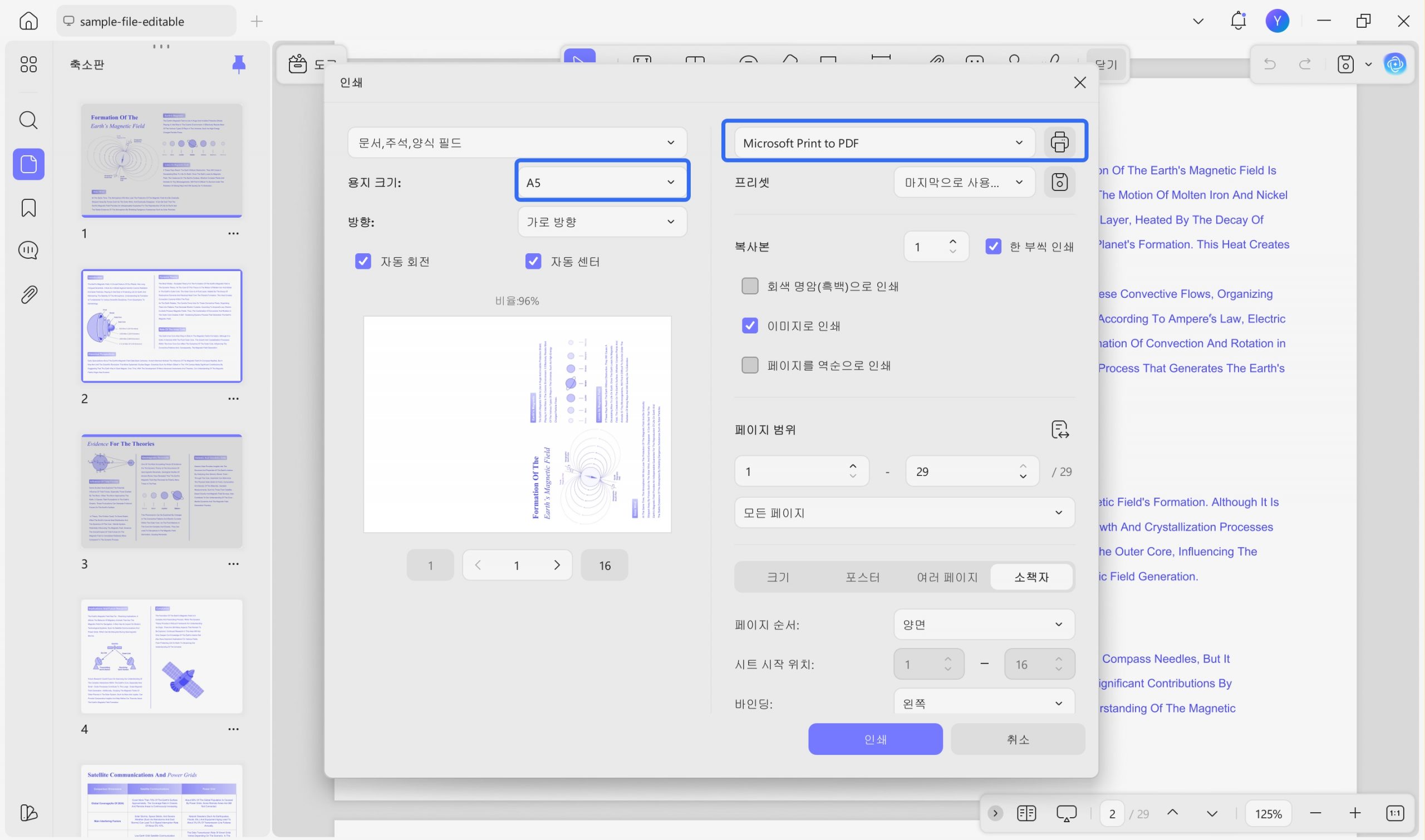The height and width of the screenshot is (840, 1425).
Task: Open notifications bell icon
Action: 1238,21
